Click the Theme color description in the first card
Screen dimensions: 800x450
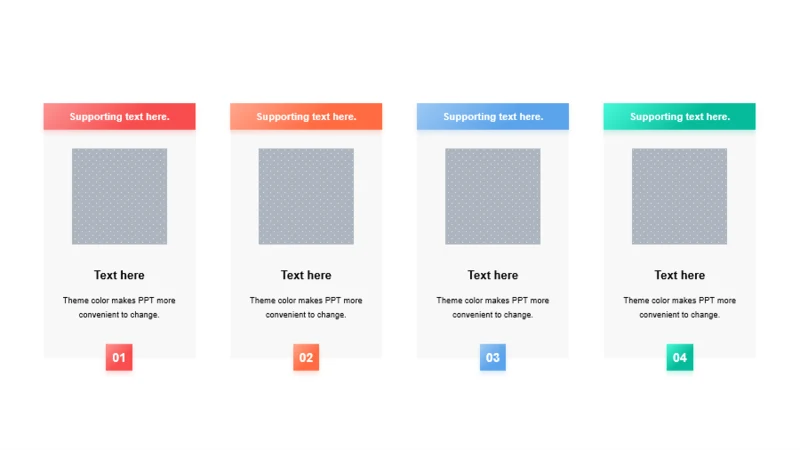point(119,308)
